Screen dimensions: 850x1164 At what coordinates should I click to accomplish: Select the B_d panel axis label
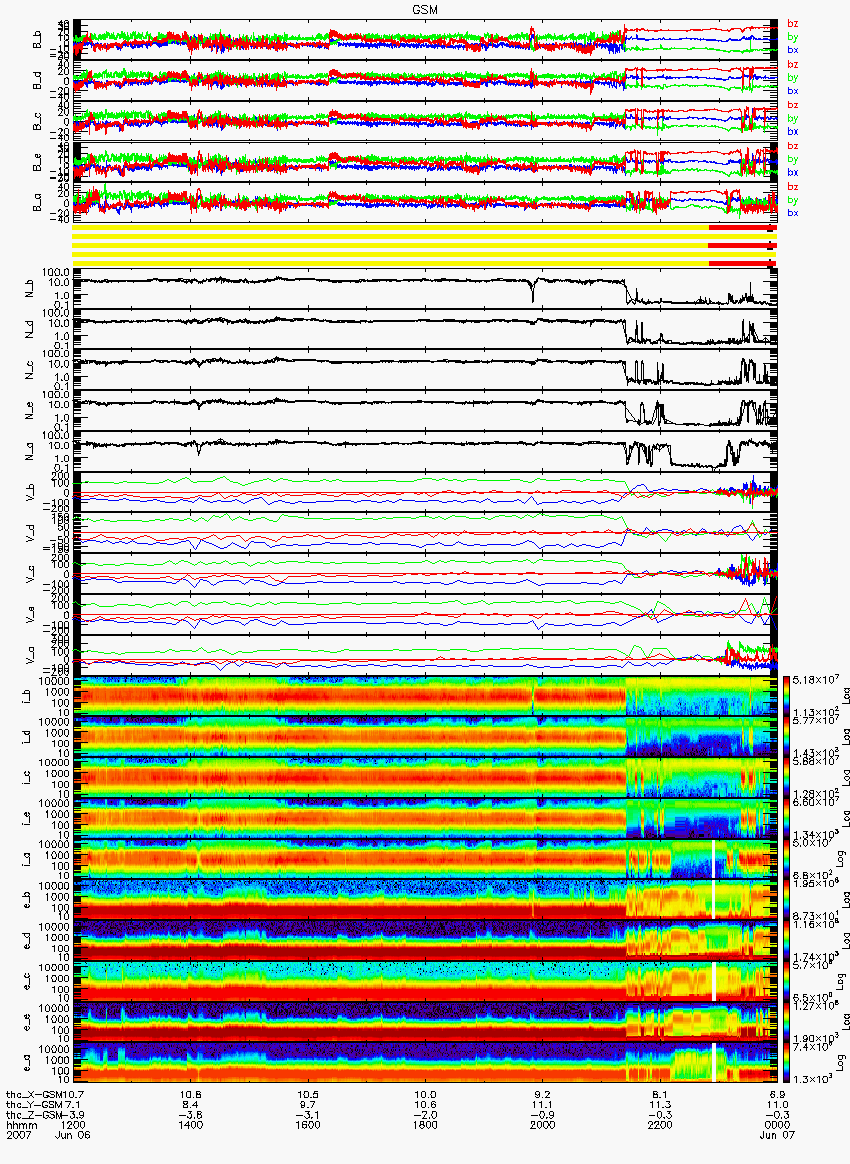click(x=38, y=80)
